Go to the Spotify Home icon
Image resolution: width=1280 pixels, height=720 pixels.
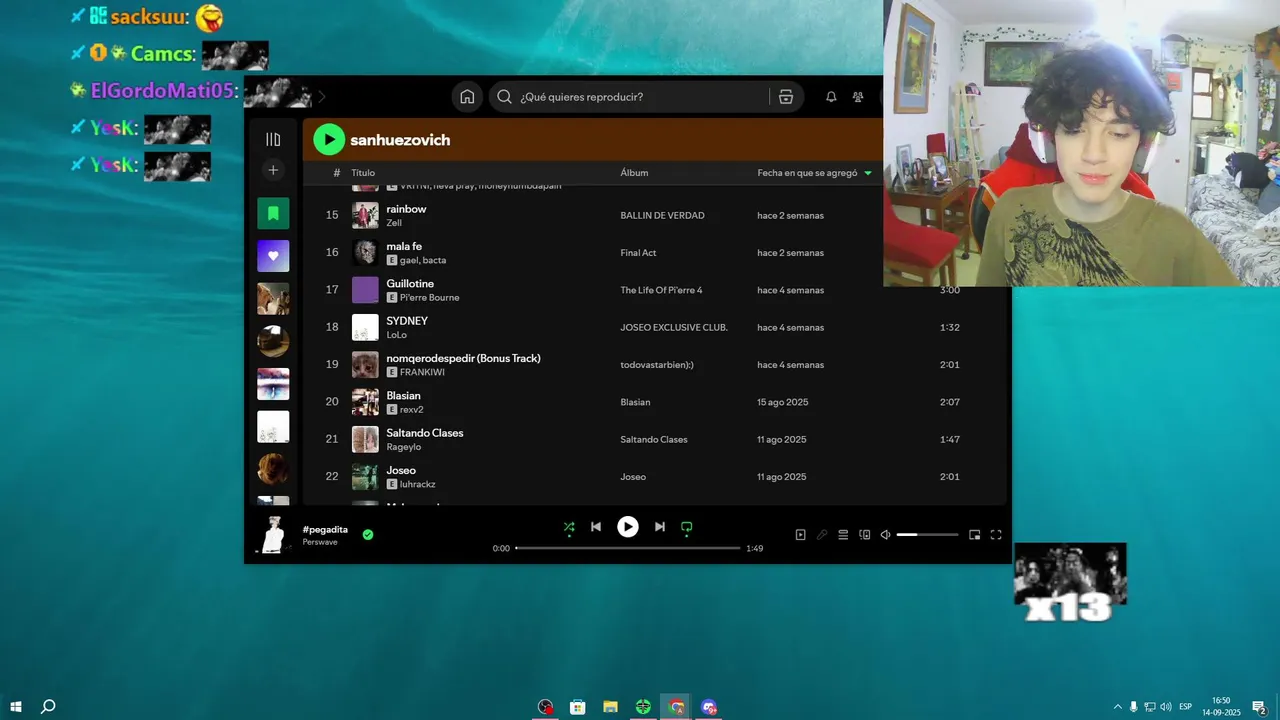pos(467,97)
